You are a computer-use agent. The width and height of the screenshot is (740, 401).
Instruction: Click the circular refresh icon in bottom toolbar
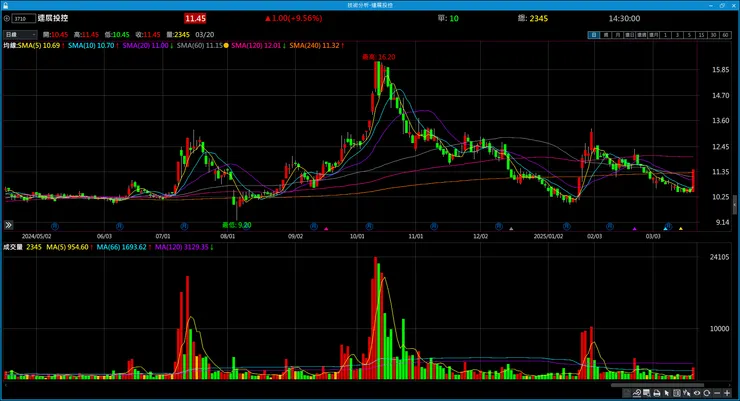706,393
